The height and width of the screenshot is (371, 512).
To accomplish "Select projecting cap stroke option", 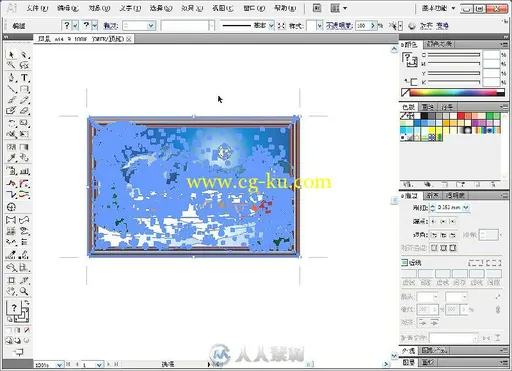I will (452, 221).
